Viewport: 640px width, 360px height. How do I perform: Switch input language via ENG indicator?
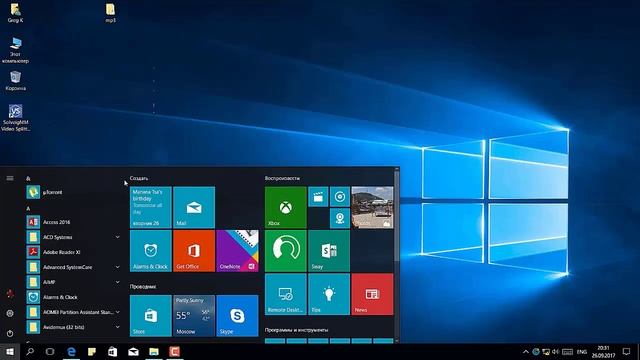pyautogui.click(x=582, y=351)
